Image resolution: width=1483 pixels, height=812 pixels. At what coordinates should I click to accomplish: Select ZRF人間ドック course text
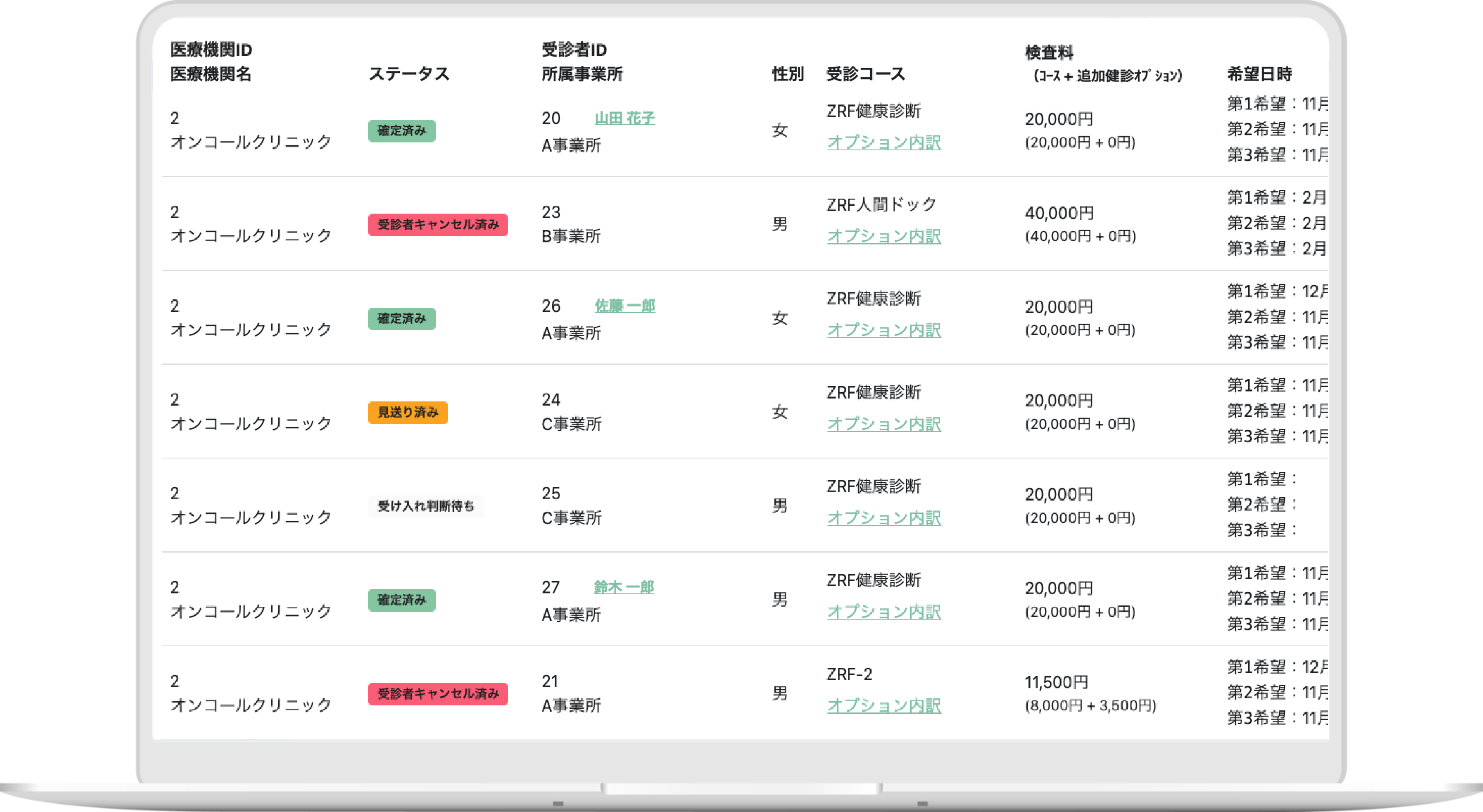tap(881, 204)
